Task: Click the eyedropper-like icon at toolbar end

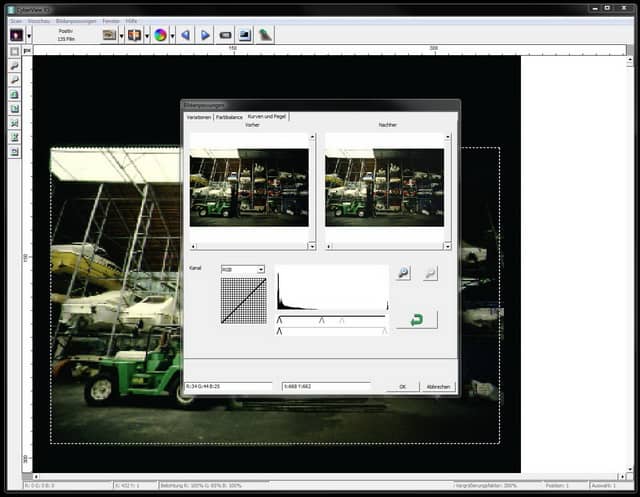Action: pos(265,35)
